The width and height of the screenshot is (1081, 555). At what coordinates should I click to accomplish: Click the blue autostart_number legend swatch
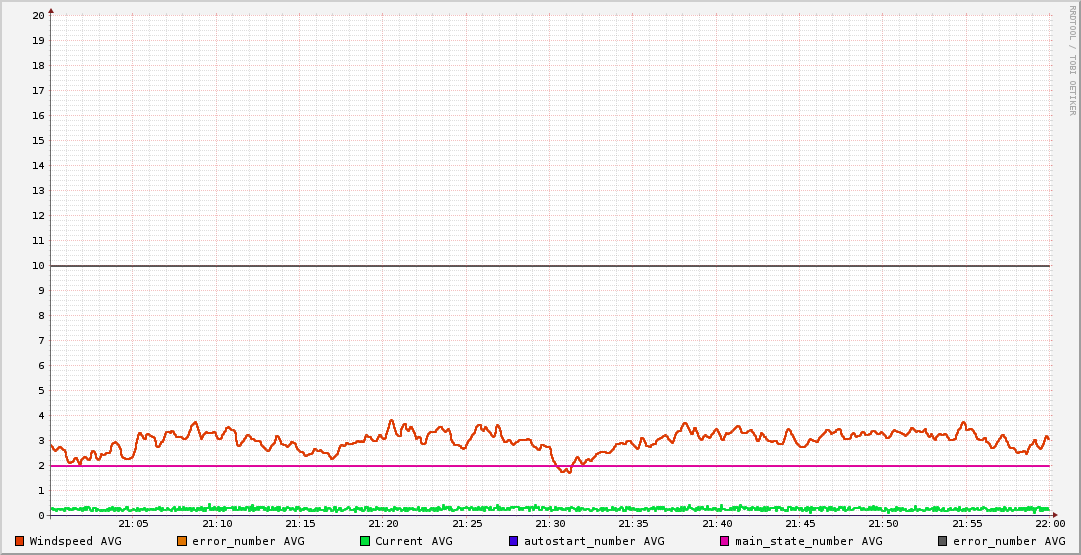click(514, 541)
